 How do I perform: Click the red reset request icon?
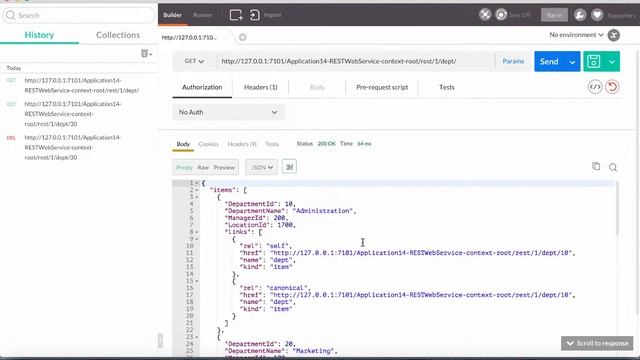[612, 87]
